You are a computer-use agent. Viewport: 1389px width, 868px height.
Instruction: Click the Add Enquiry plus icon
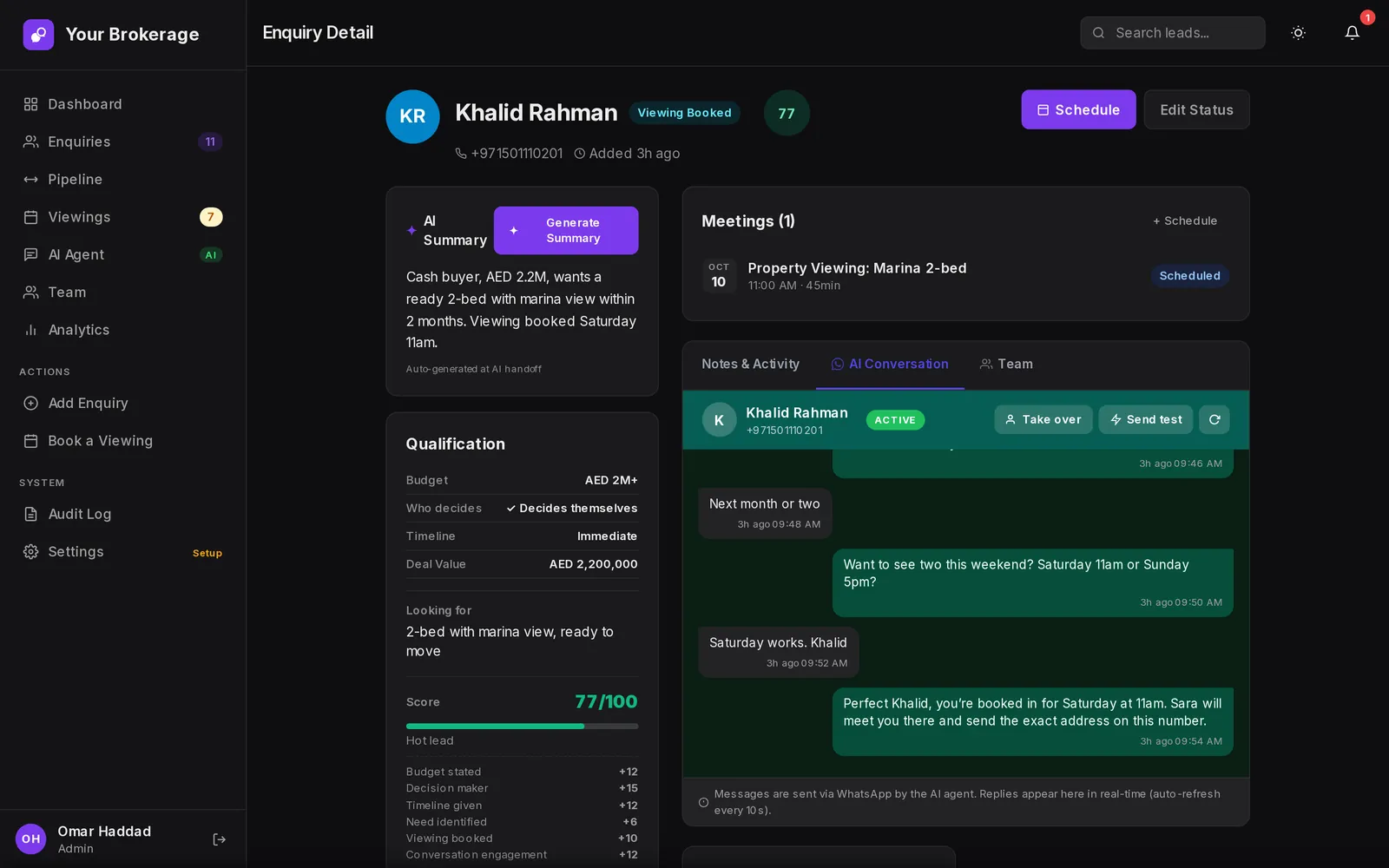point(31,404)
